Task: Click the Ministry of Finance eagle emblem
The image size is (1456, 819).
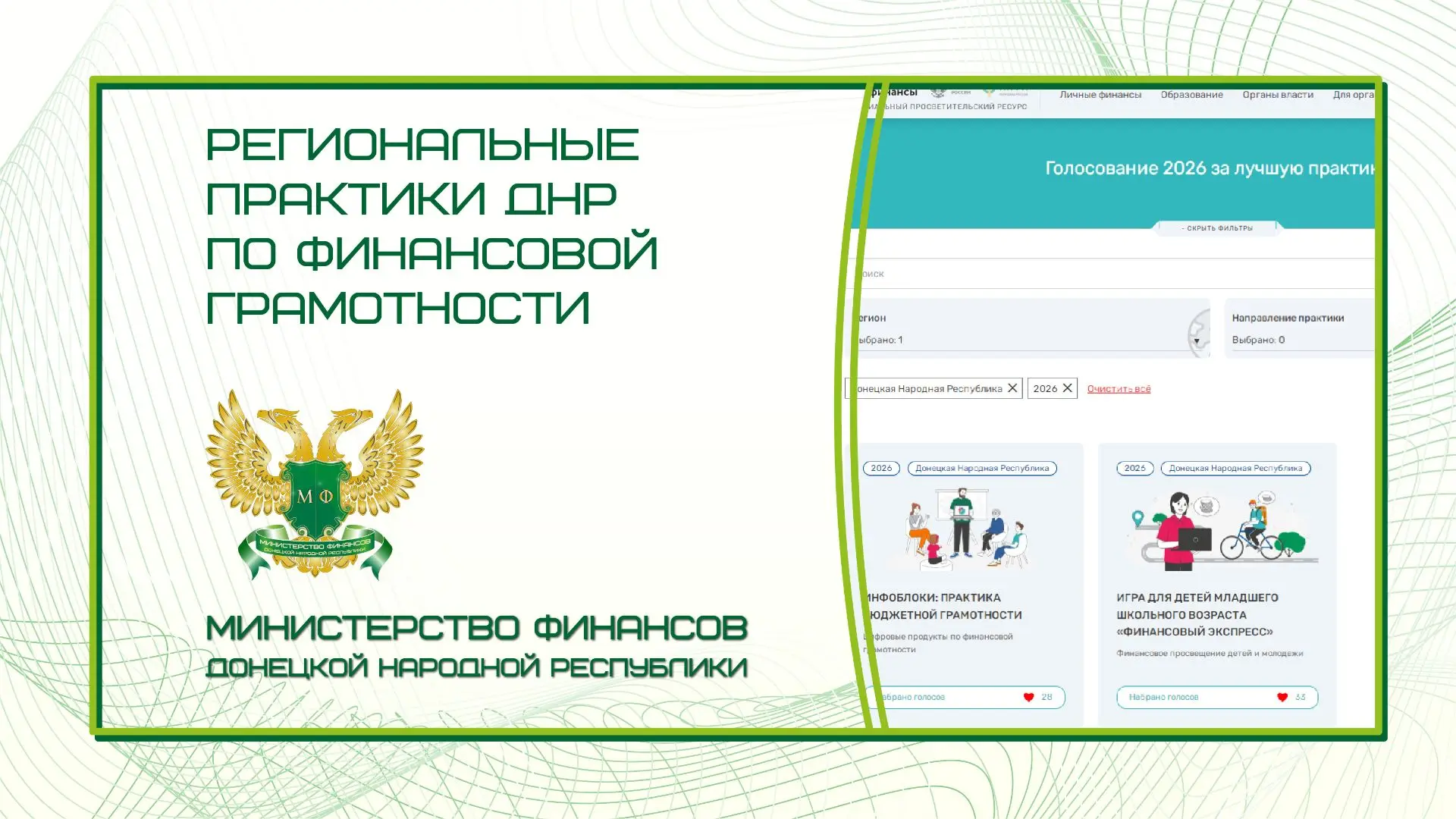Action: pos(315,484)
